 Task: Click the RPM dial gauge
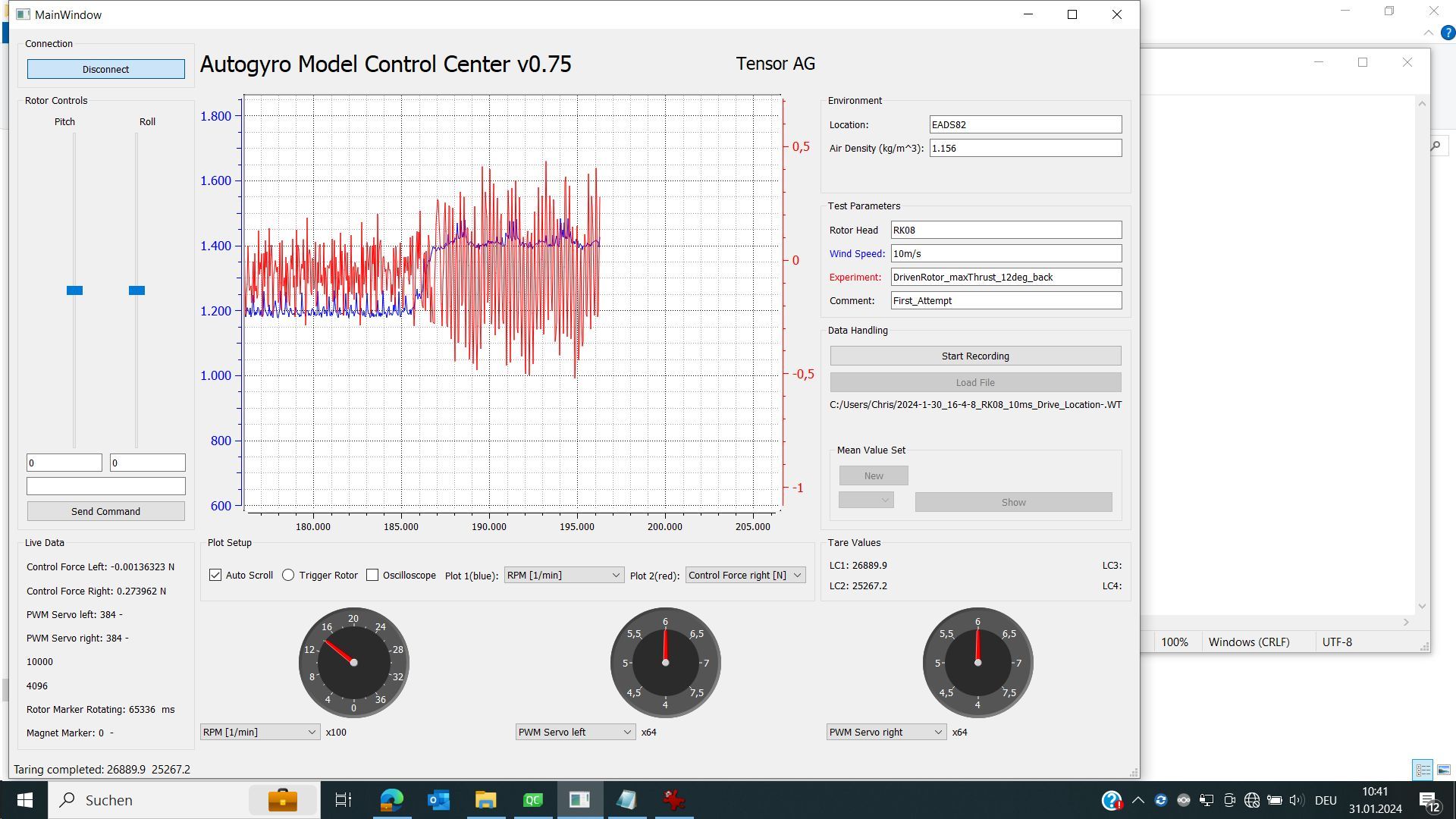(x=353, y=663)
